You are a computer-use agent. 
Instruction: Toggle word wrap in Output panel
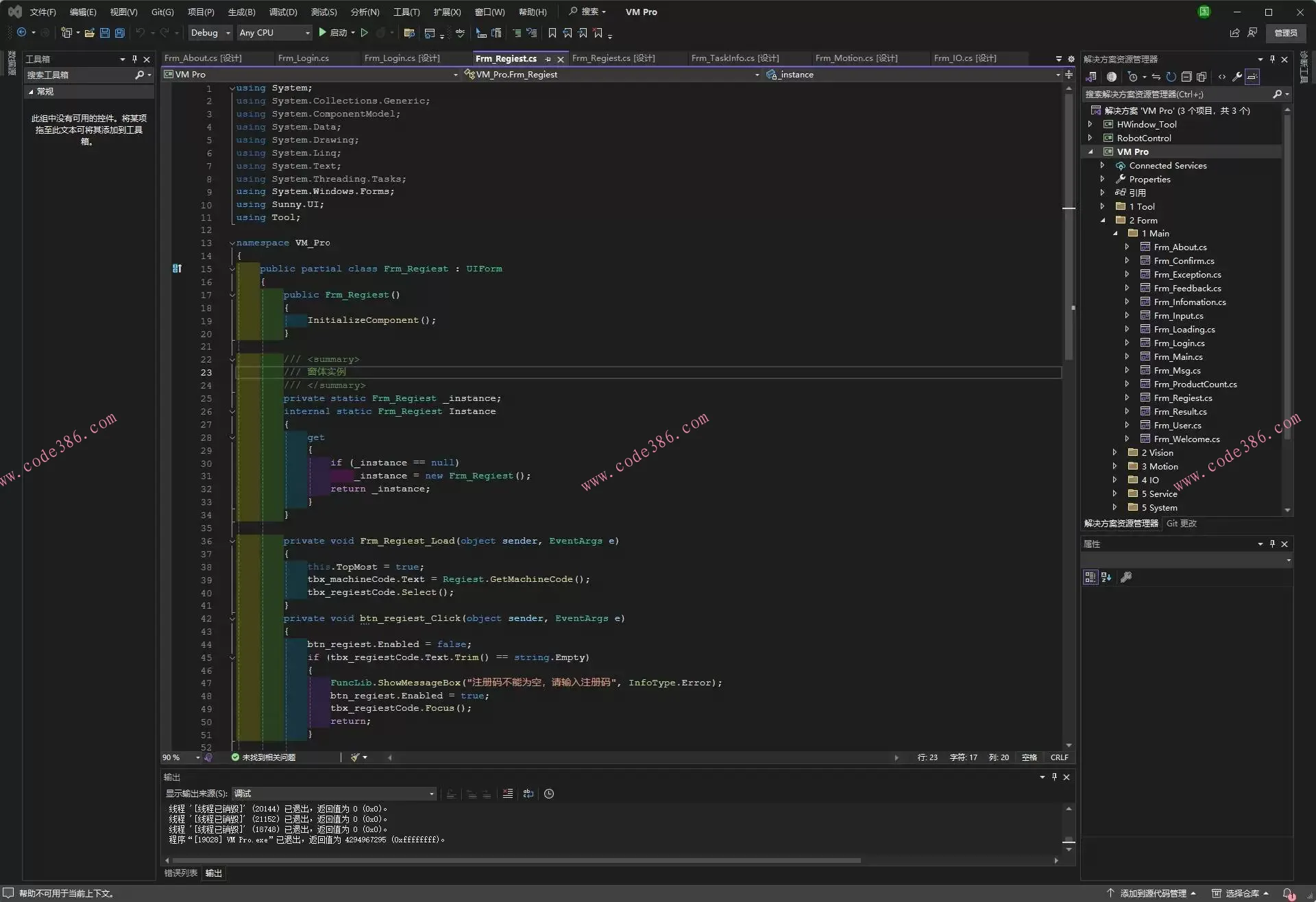coord(528,794)
